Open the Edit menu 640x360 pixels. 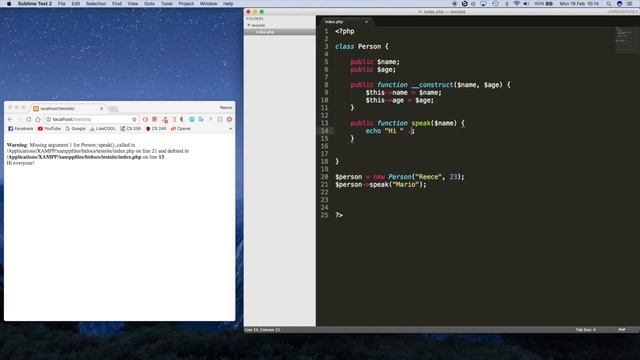tap(76, 4)
